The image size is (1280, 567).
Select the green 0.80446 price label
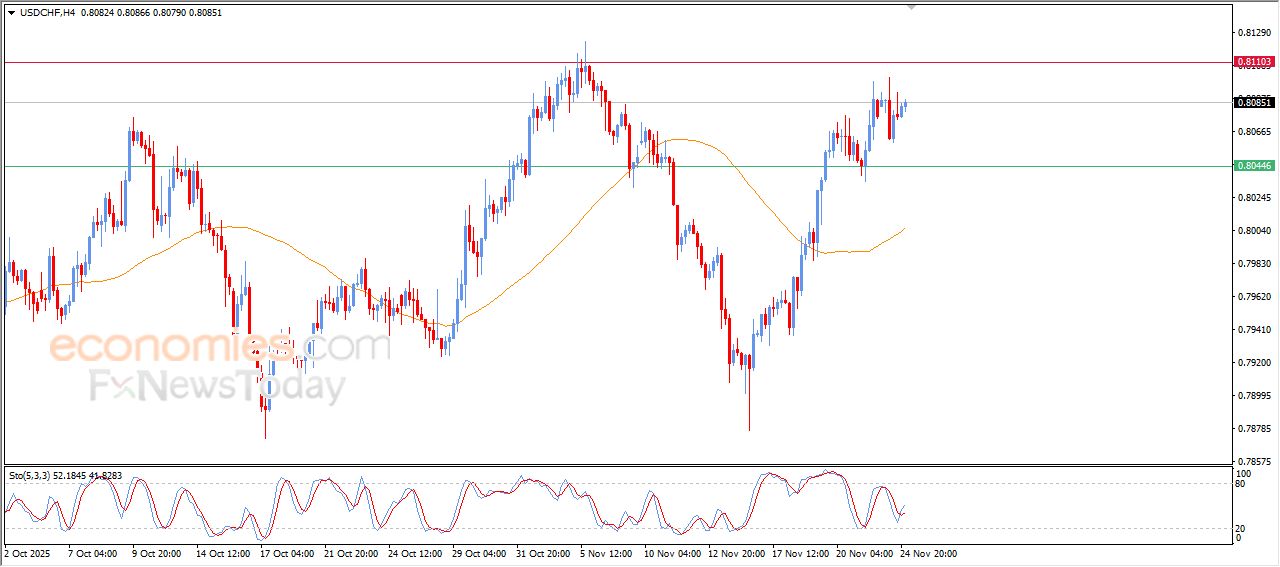[1254, 166]
